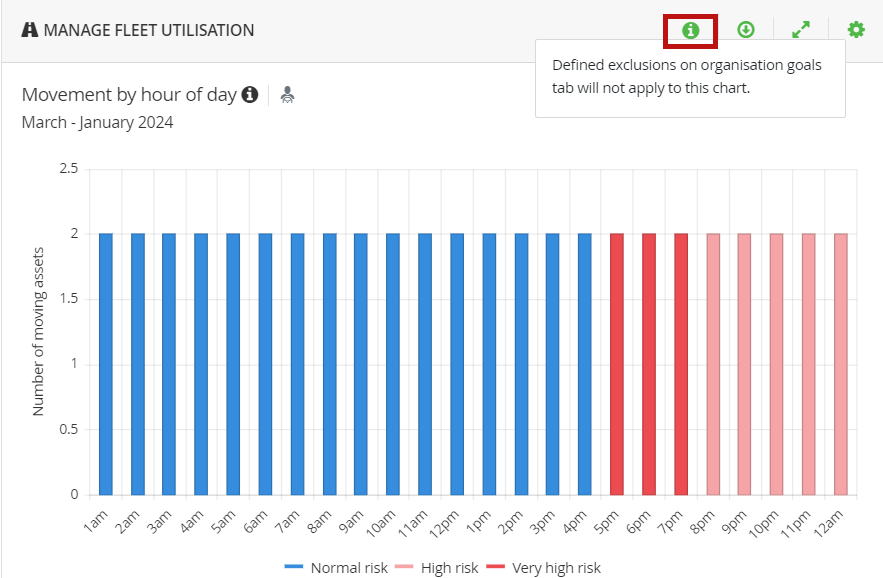Select the 4pm blue bar
The width and height of the screenshot is (883, 578).
click(585, 364)
